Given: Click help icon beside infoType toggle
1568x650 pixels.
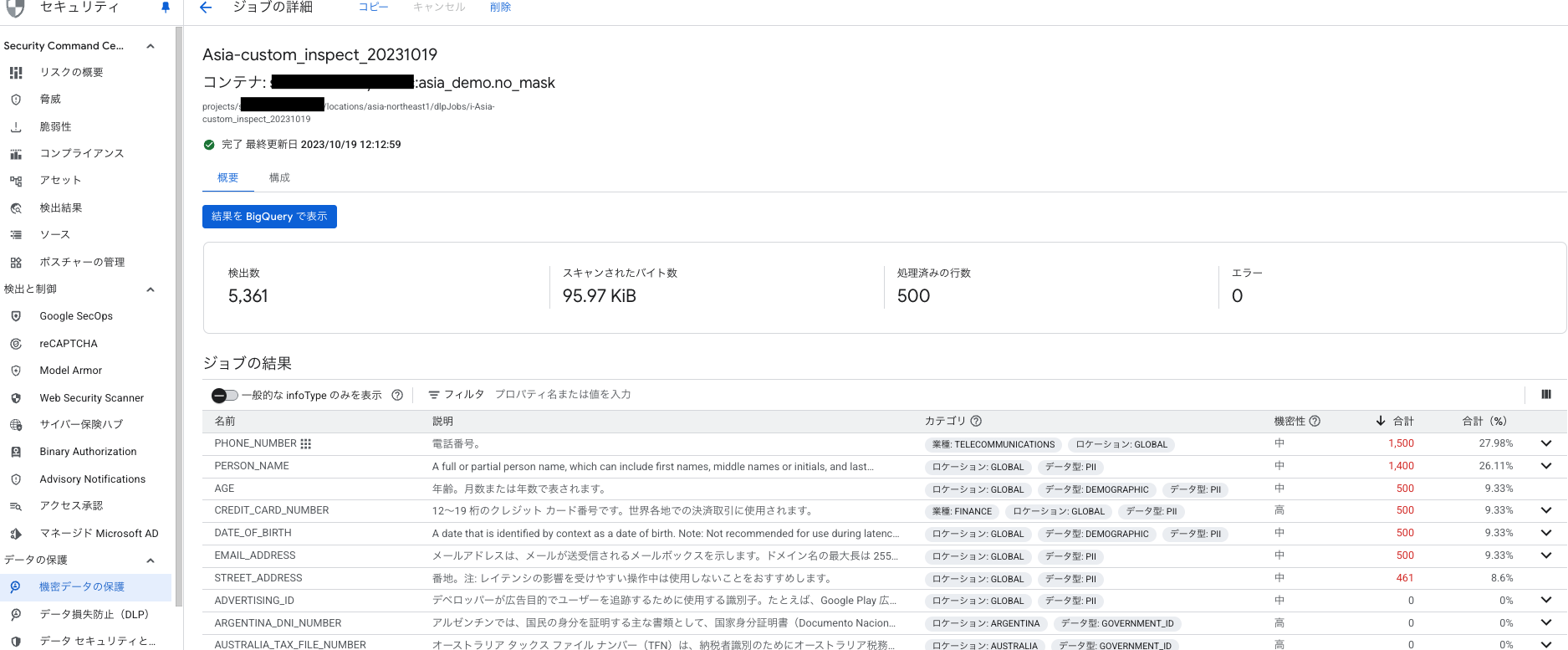Looking at the screenshot, I should [x=397, y=396].
